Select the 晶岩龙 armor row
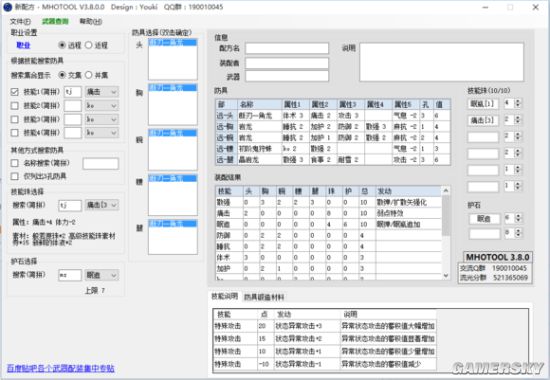This screenshot has width=550, height=380. click(333, 160)
